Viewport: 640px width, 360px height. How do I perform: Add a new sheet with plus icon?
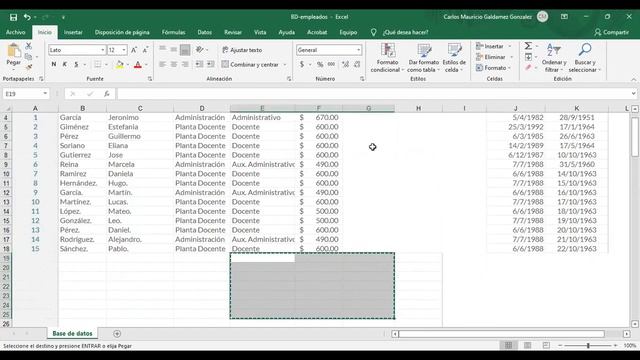pyautogui.click(x=117, y=334)
